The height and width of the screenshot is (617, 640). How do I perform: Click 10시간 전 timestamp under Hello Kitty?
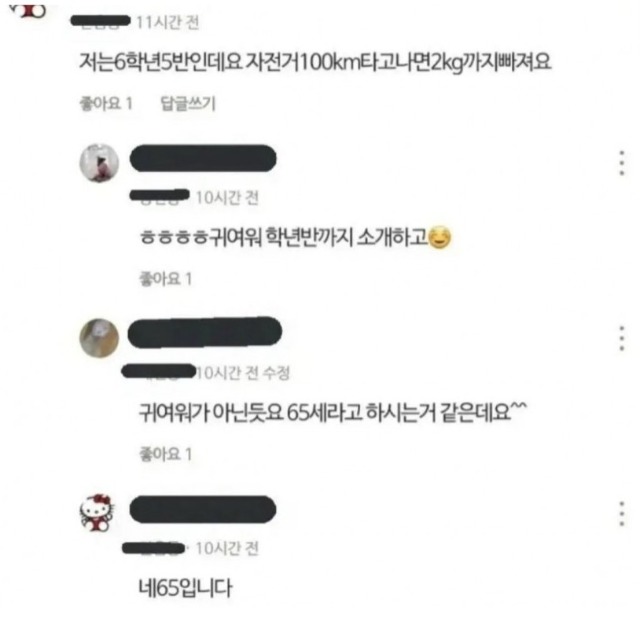(x=227, y=548)
